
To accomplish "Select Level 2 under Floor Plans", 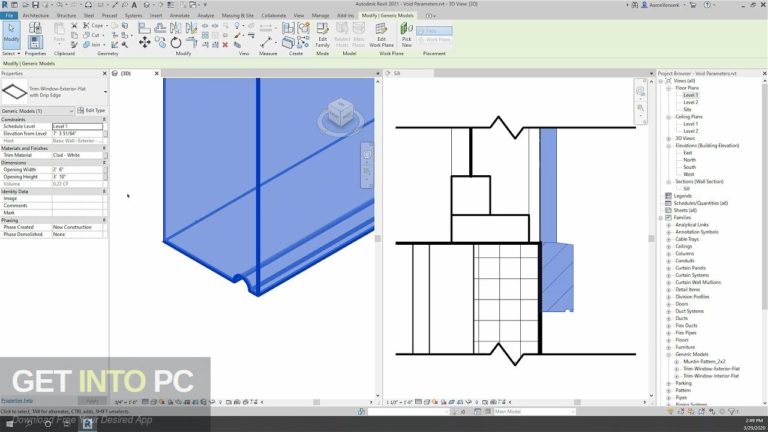I will [x=691, y=102].
